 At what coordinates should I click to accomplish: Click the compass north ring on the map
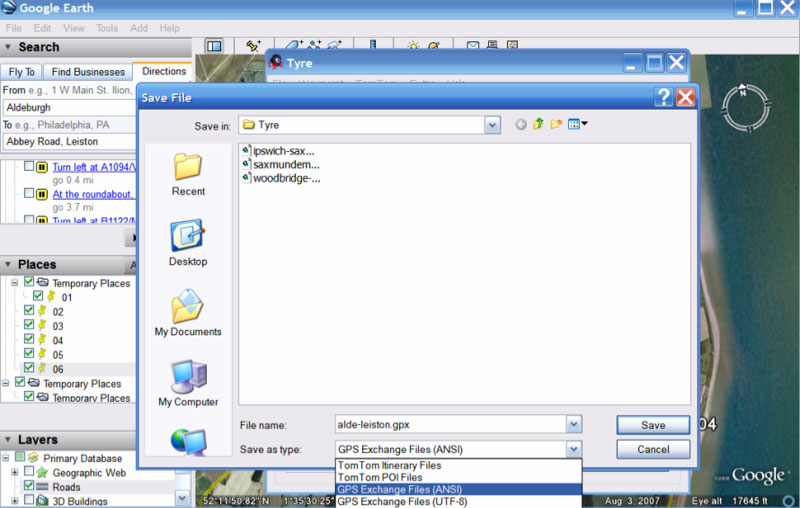[x=745, y=109]
